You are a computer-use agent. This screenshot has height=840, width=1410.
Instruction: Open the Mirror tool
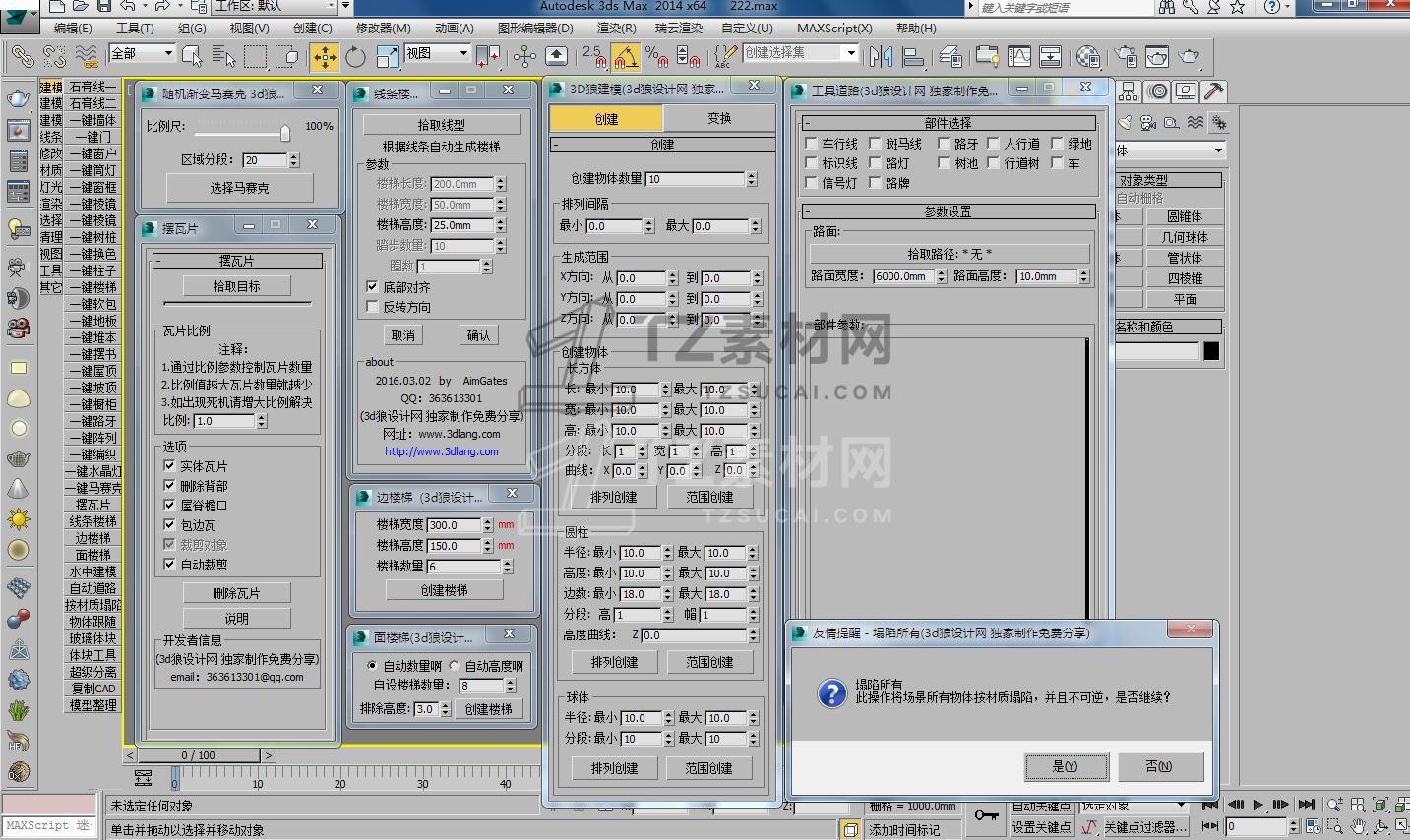[x=880, y=56]
